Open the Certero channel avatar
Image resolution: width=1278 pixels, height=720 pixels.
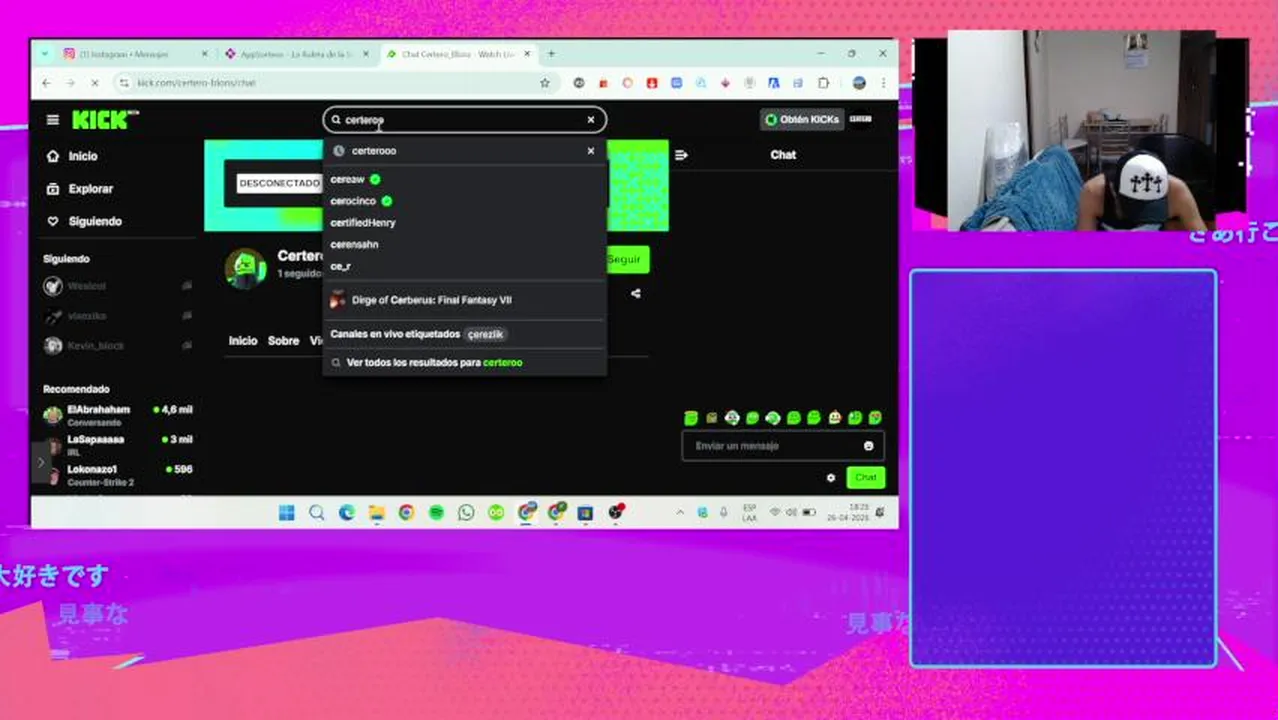(245, 269)
